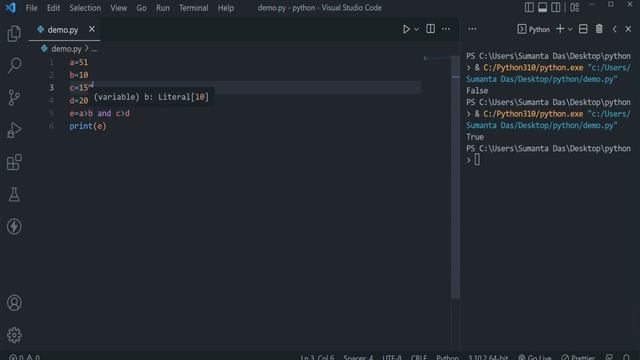Open terminal launch profile dropdown
This screenshot has height=360, width=640.
tap(570, 29)
